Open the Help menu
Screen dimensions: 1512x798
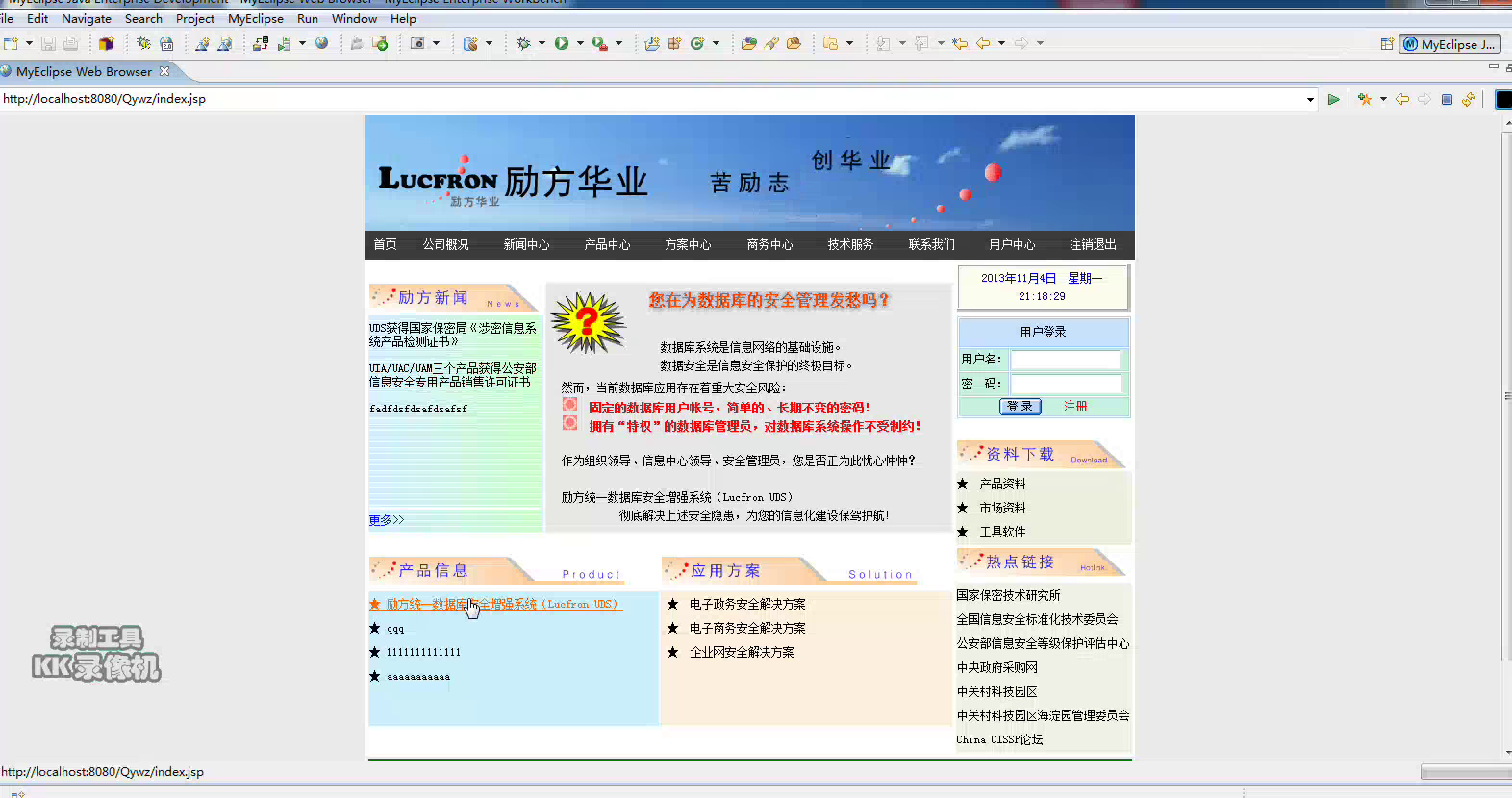click(403, 18)
